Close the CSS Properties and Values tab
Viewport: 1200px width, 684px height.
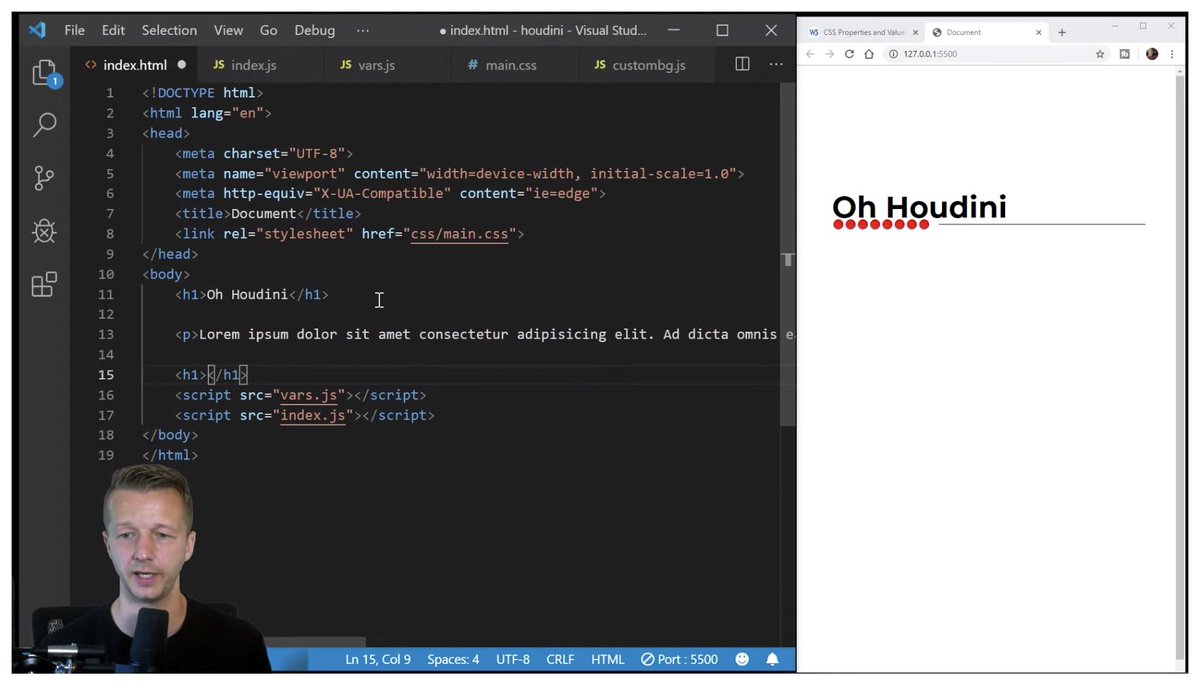coord(915,32)
